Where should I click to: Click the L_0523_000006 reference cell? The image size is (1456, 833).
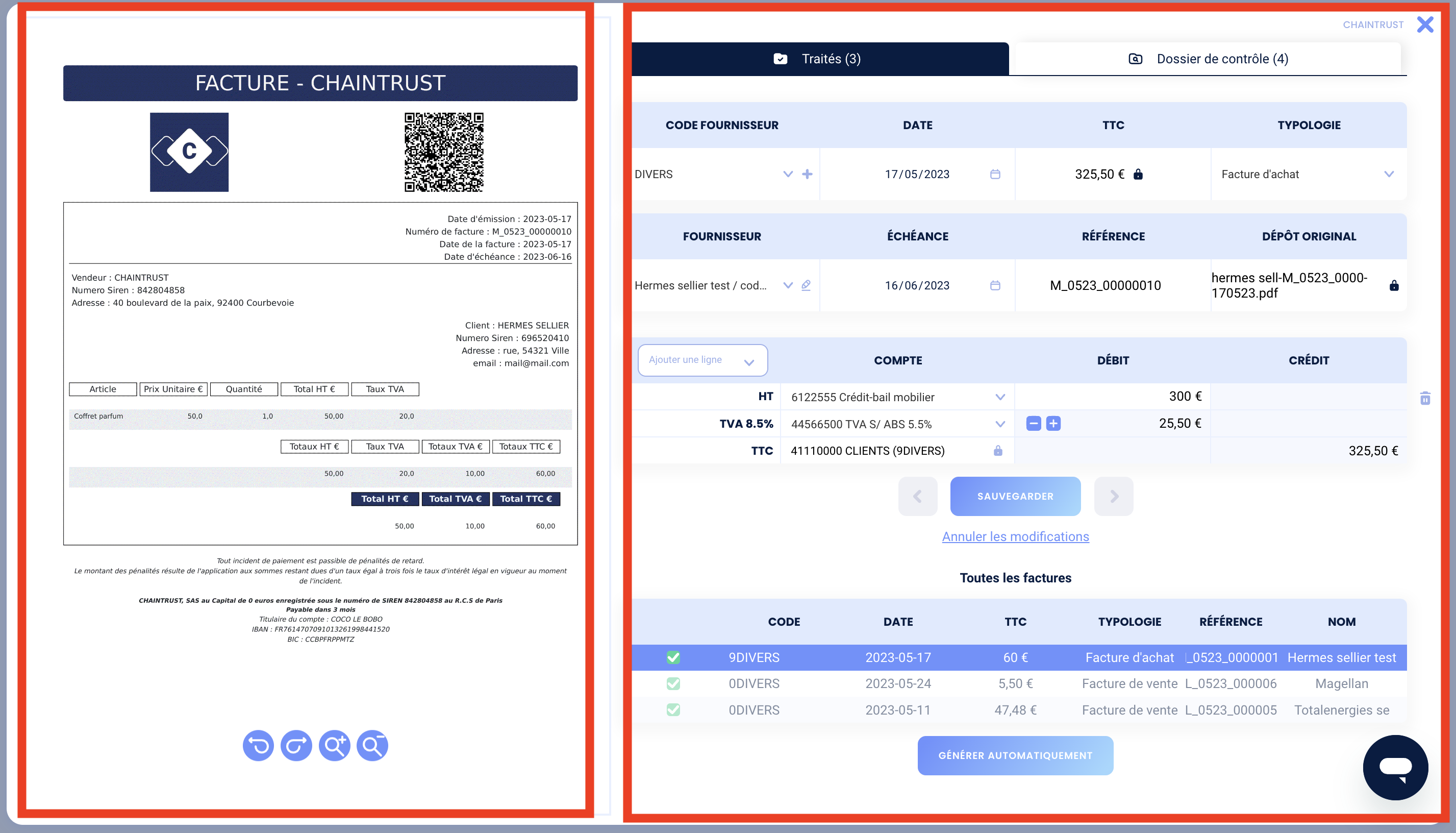pos(1231,683)
